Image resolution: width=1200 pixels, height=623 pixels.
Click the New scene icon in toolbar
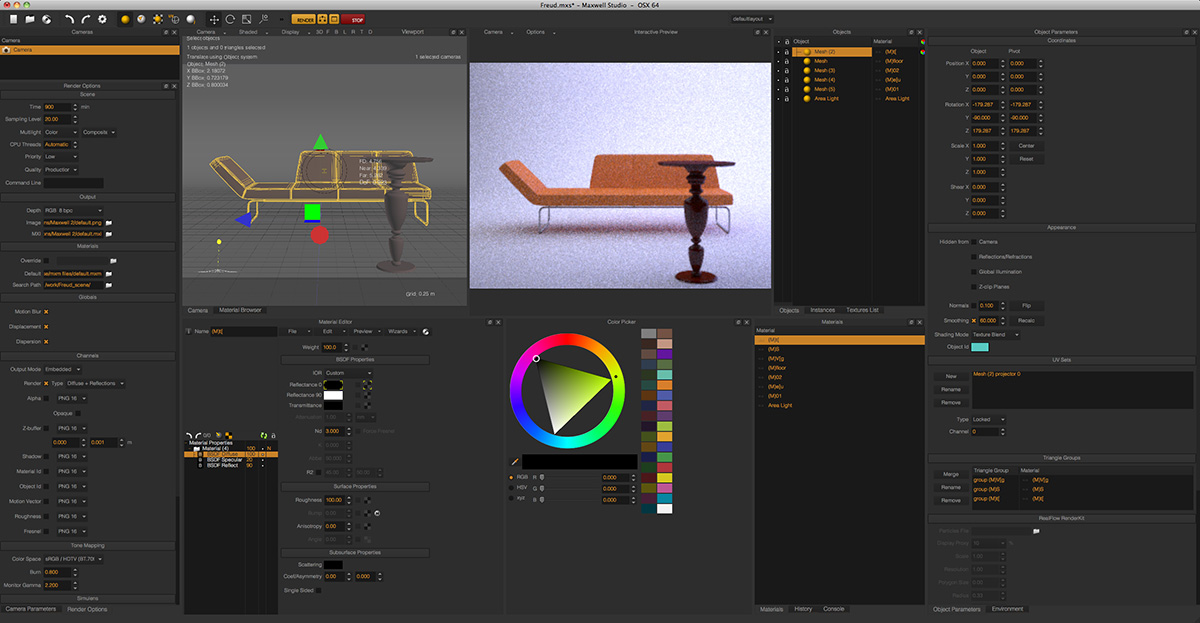12,19
